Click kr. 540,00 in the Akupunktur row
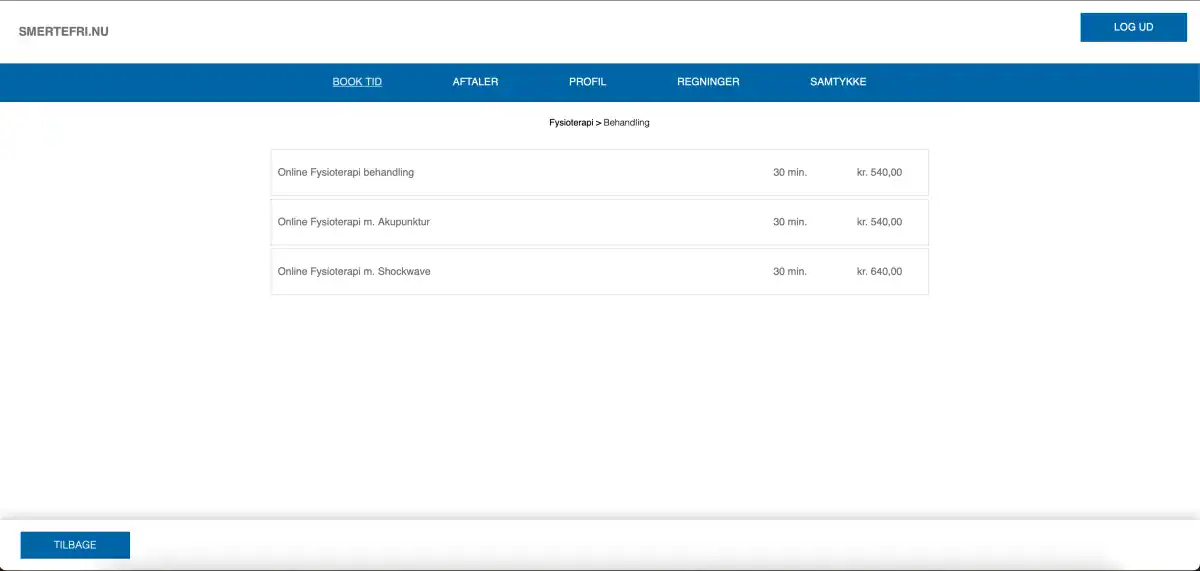Viewport: 1200px width, 571px height. pyautogui.click(x=879, y=222)
